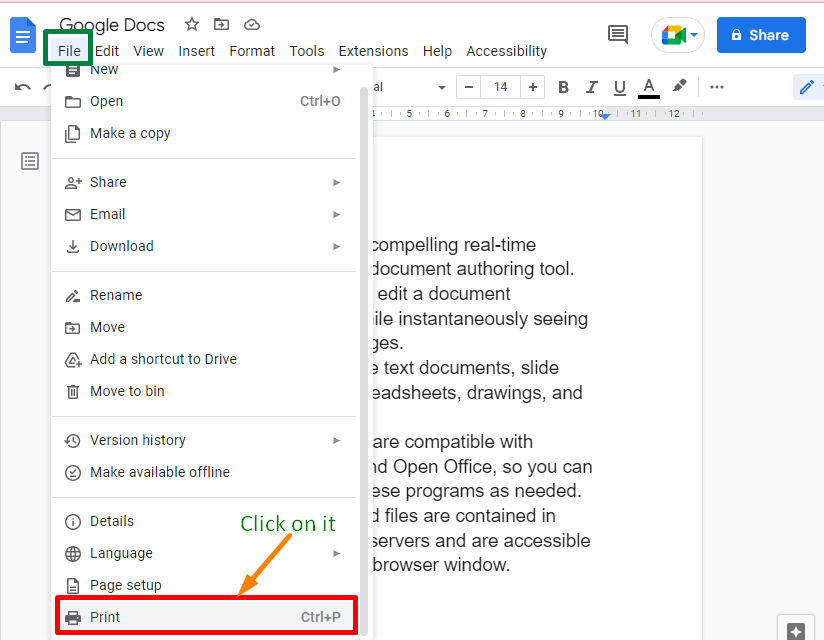Open the Help menu
Image resolution: width=824 pixels, height=640 pixels.
click(x=437, y=51)
